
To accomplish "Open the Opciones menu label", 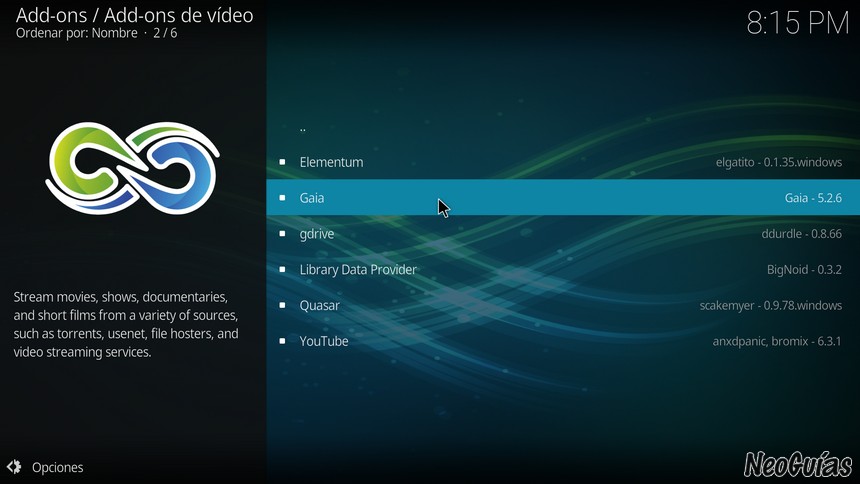I will point(58,468).
